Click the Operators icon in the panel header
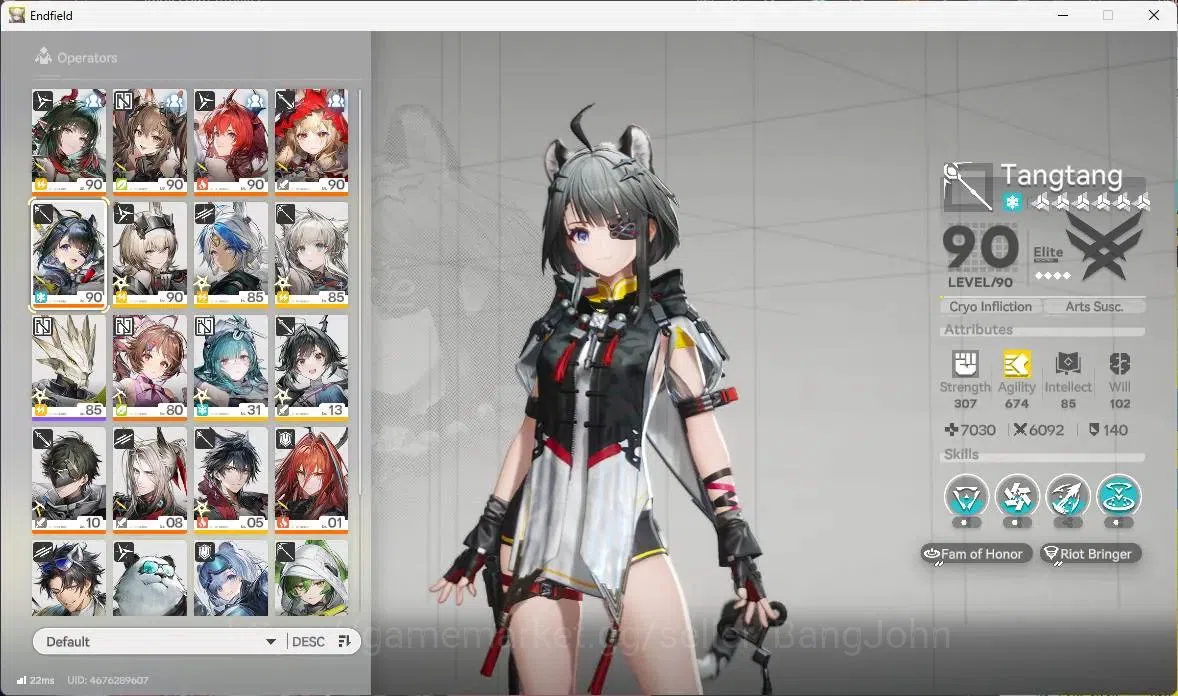Screen dimensions: 1178x696 pos(44,56)
